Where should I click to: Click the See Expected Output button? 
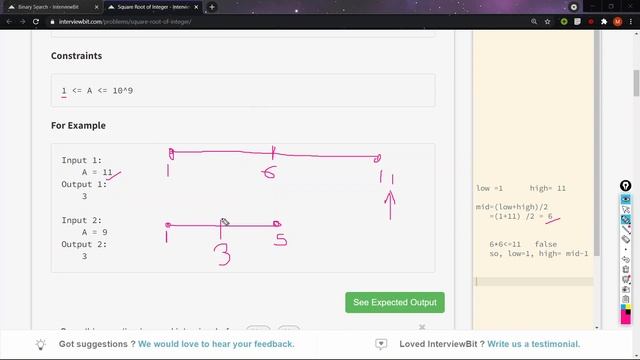coord(395,302)
